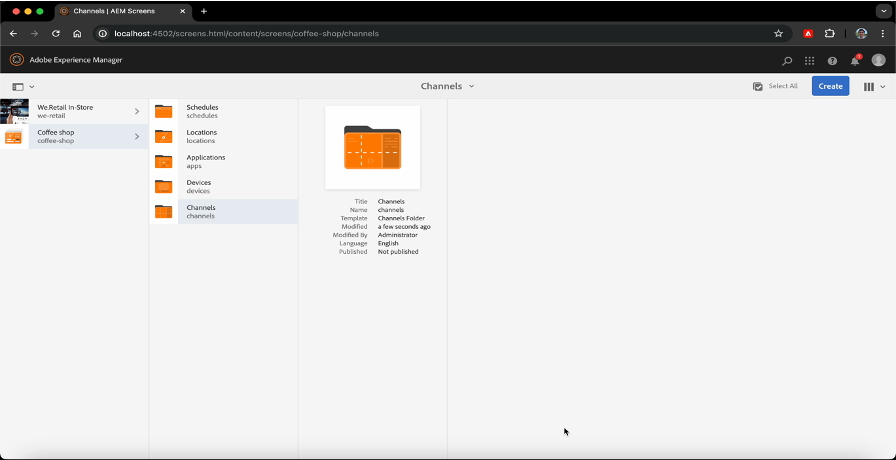This screenshot has height=460, width=896.
Task: Click the blue Create button
Action: tap(830, 86)
